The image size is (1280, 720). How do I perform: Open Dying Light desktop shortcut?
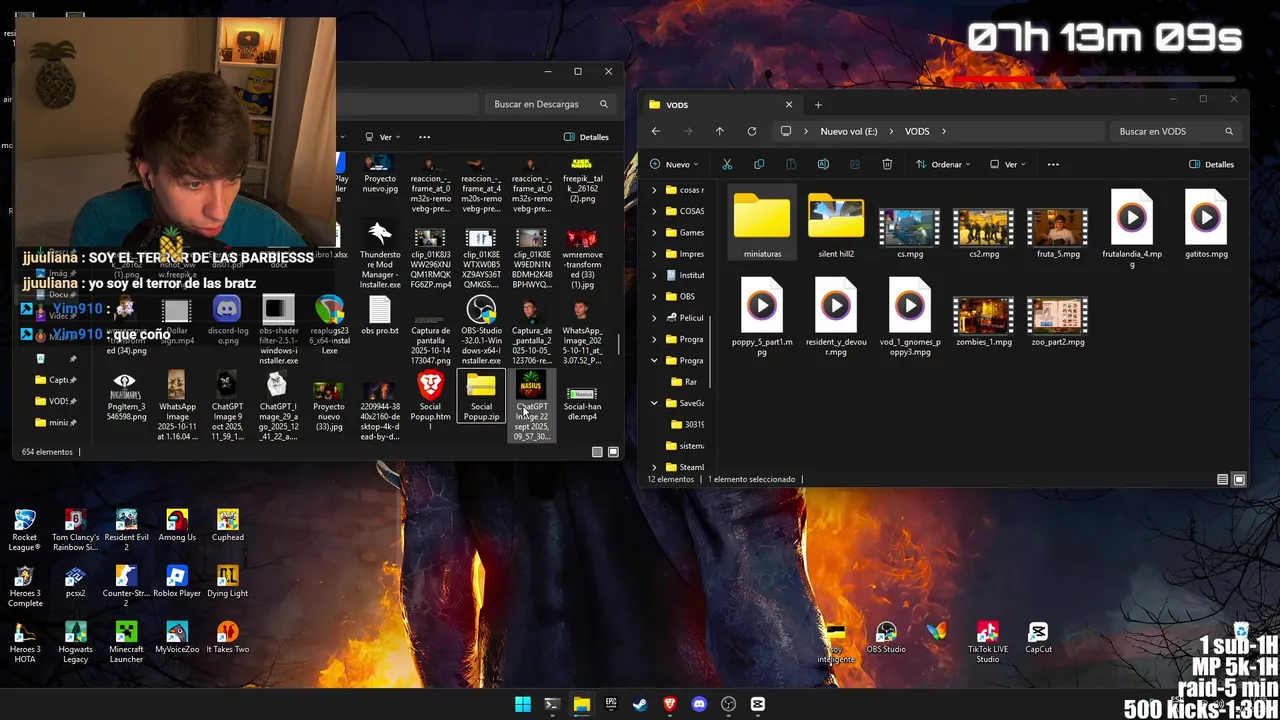228,582
